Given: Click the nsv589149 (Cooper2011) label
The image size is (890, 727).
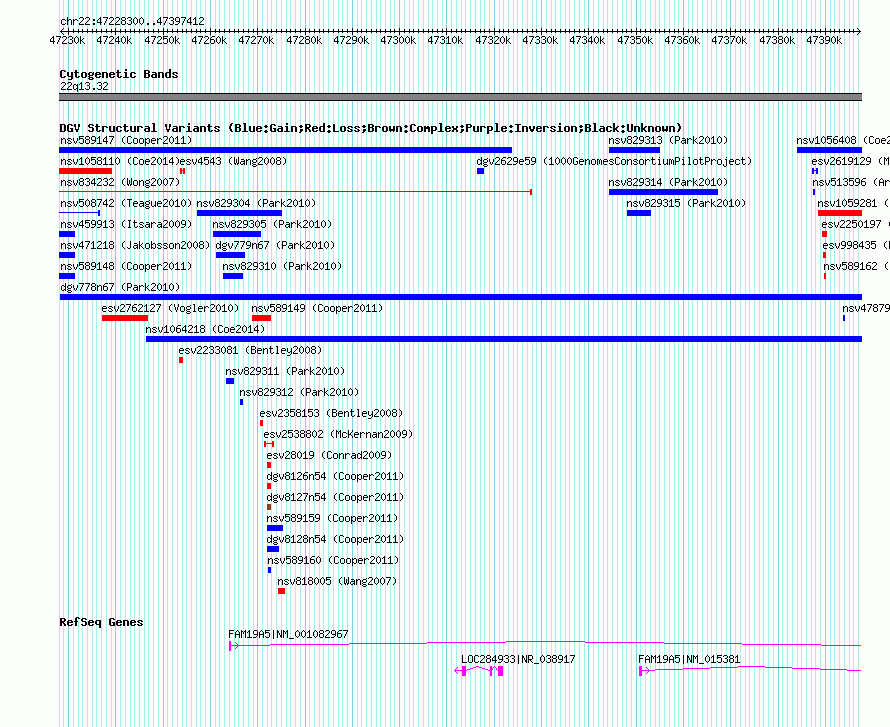Looking at the screenshot, I should point(317,308).
